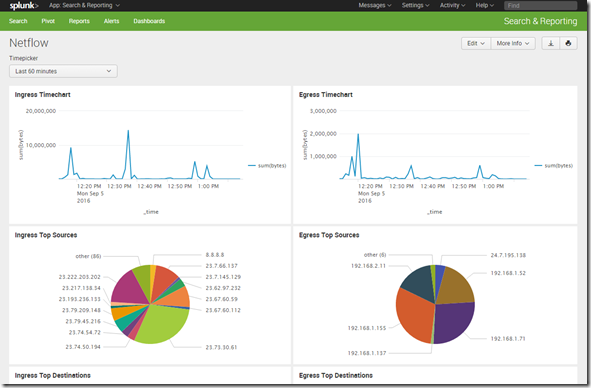The height and width of the screenshot is (388, 591).
Task: Click the 192.168.1.155 label
Action: [367, 328]
